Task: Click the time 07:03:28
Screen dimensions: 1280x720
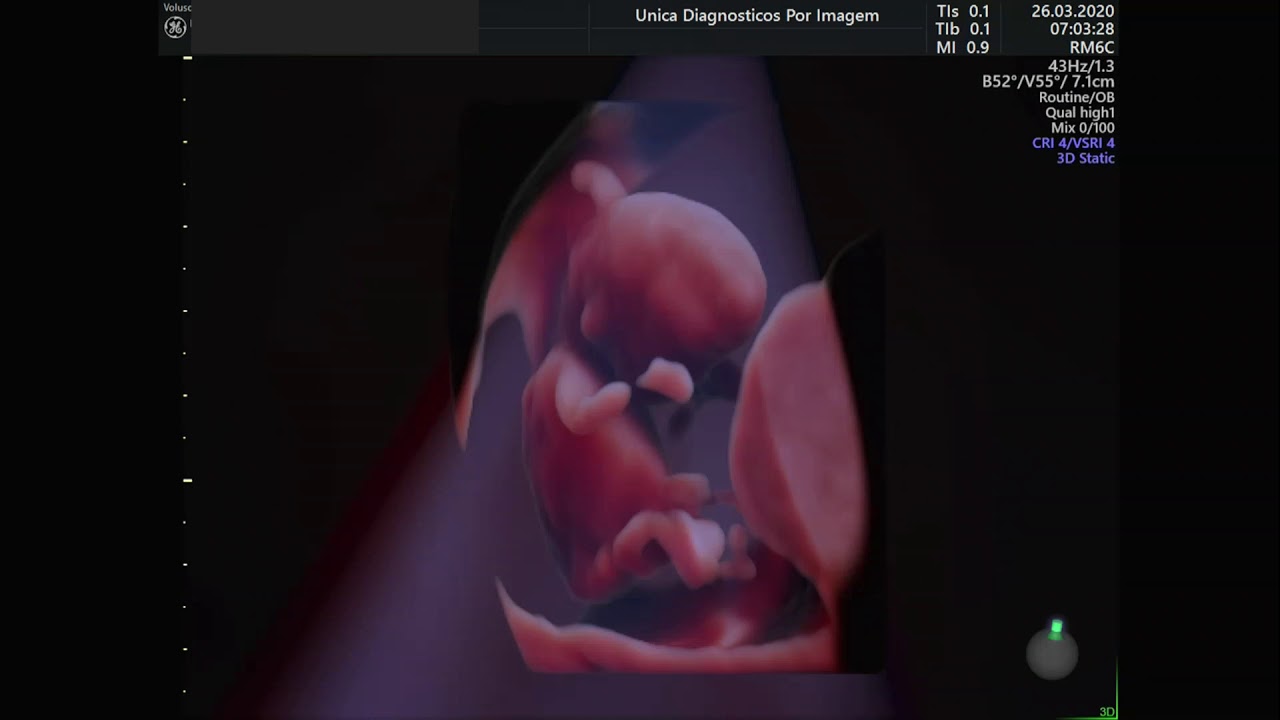Action: [x=1081, y=29]
